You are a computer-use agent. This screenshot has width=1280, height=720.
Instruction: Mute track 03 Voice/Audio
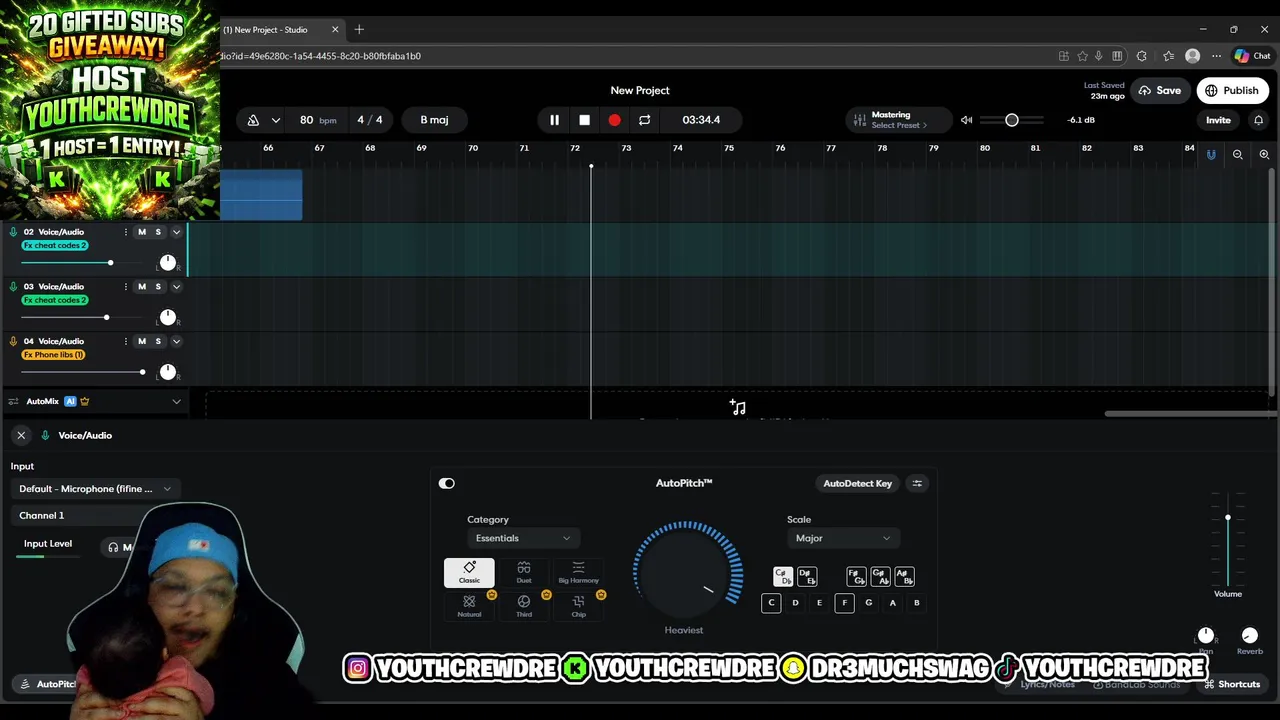click(141, 287)
